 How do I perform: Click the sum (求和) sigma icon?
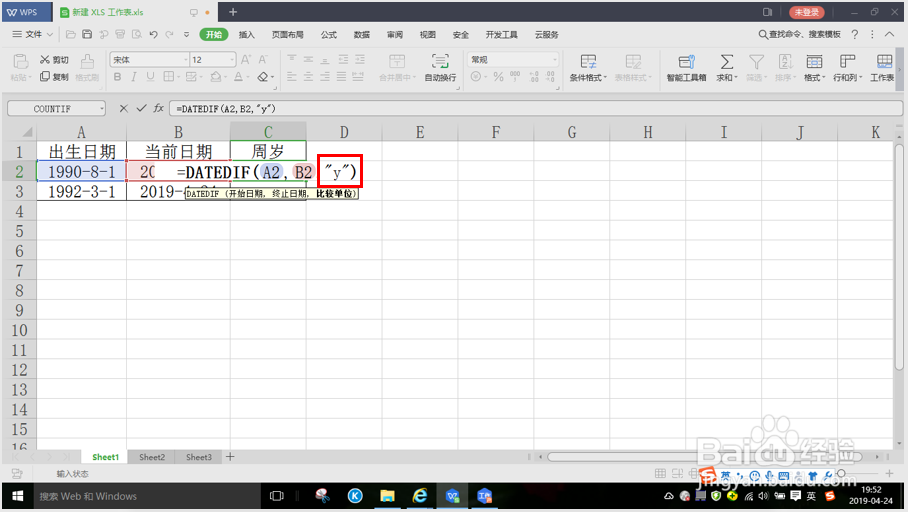pos(726,61)
